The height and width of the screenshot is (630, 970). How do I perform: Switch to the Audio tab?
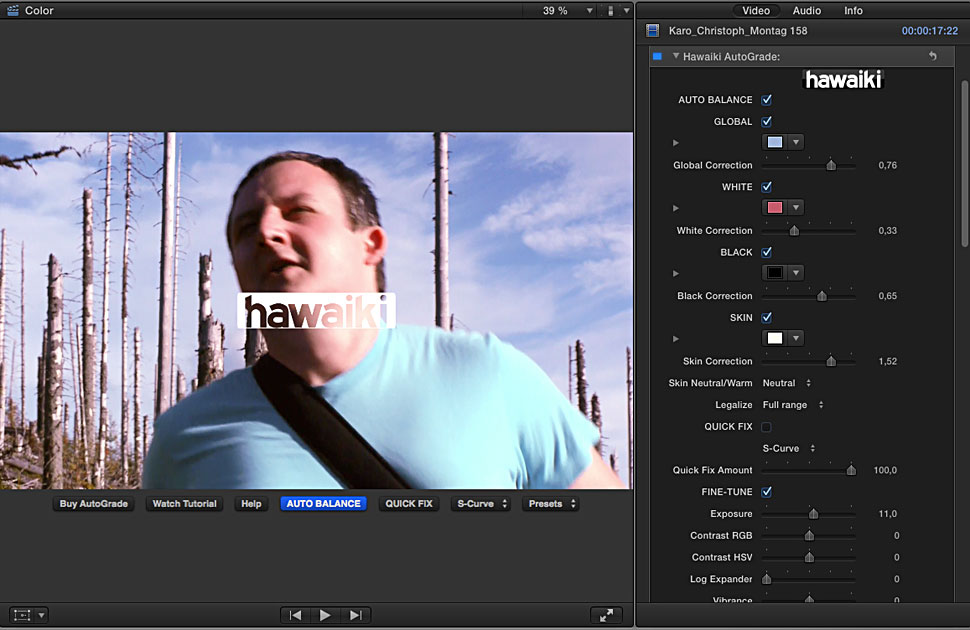coord(806,11)
